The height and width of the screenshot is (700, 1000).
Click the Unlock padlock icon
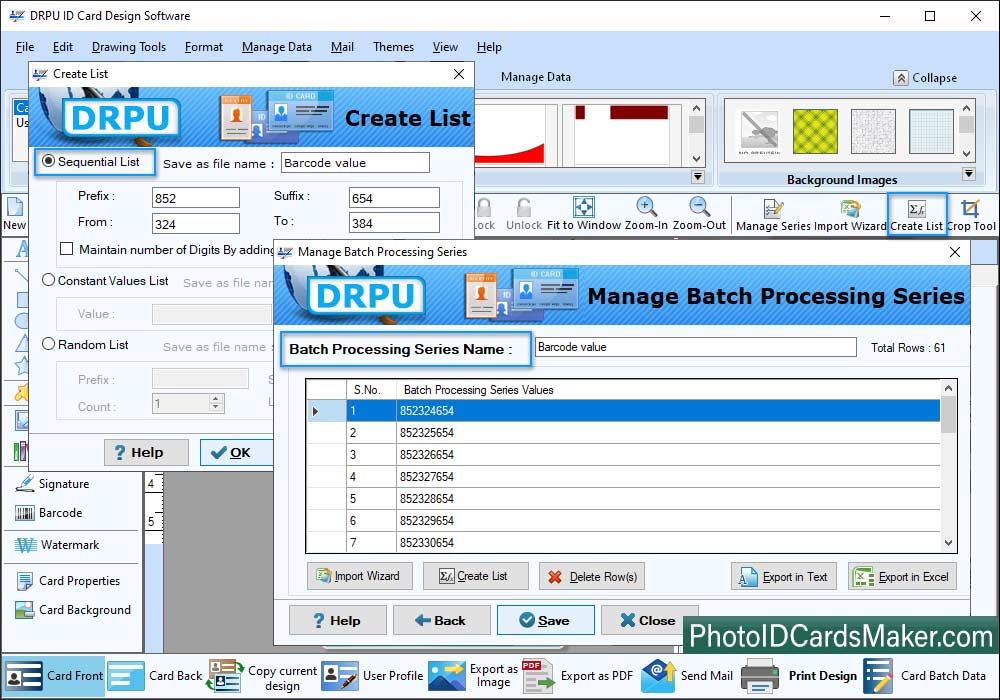(x=524, y=207)
